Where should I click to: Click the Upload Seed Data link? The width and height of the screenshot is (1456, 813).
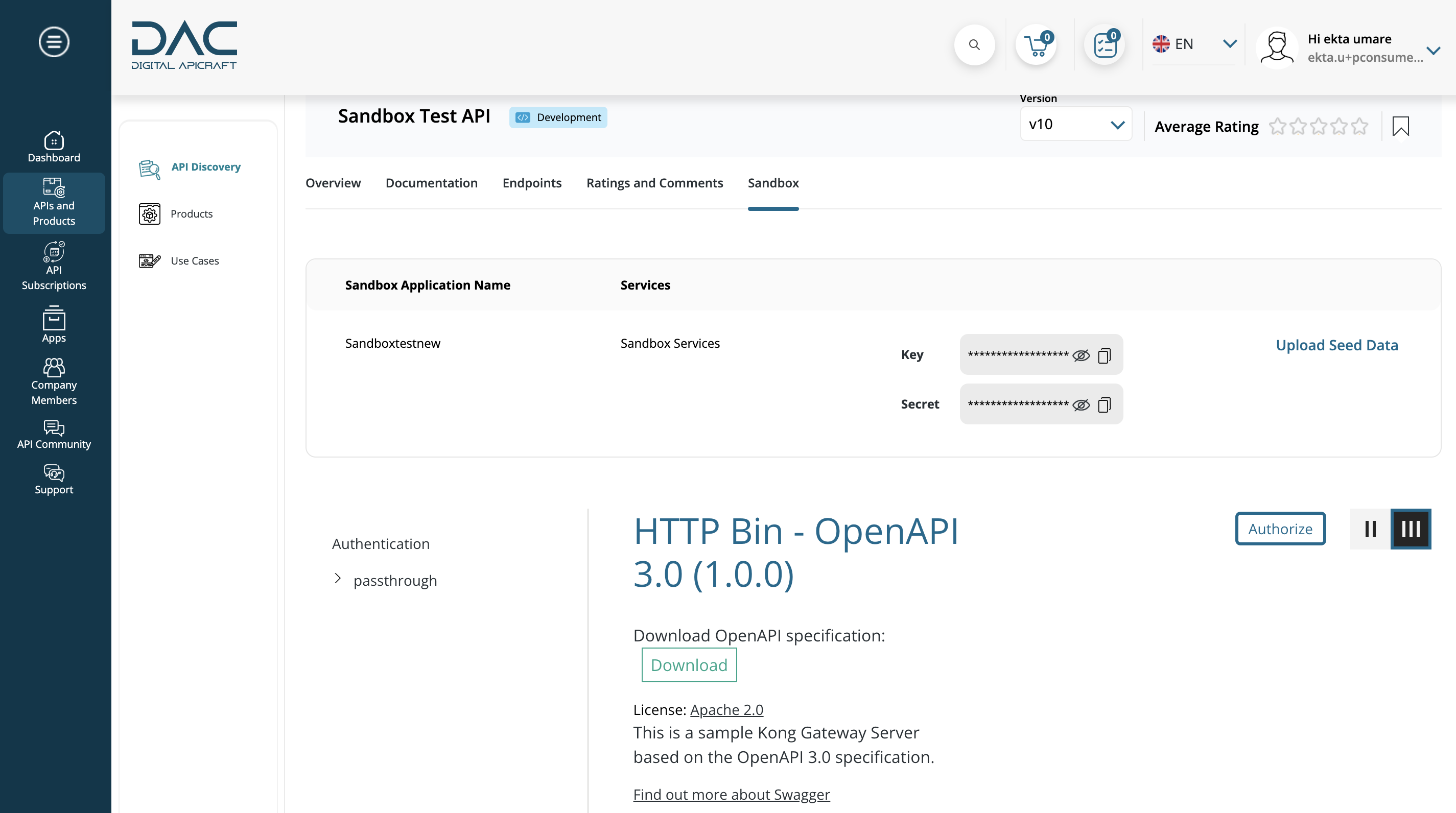pyautogui.click(x=1337, y=345)
